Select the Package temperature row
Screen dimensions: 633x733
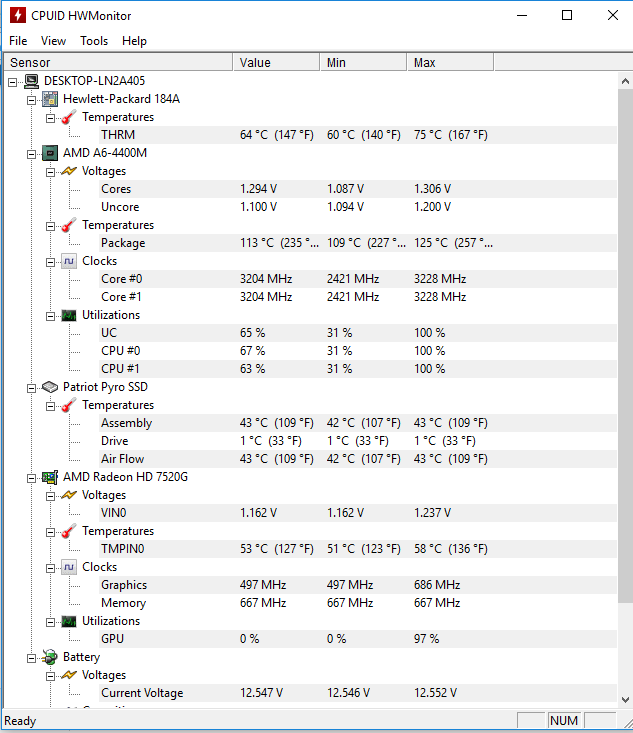click(358, 243)
